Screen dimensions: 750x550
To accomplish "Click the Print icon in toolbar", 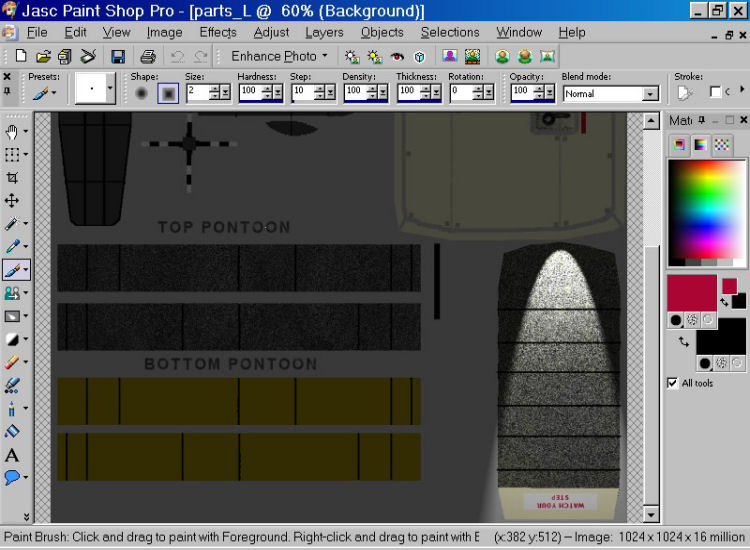I will pos(148,56).
